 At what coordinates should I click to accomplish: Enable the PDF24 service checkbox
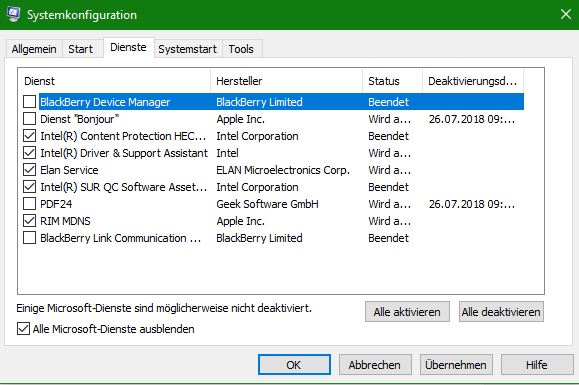click(29, 203)
